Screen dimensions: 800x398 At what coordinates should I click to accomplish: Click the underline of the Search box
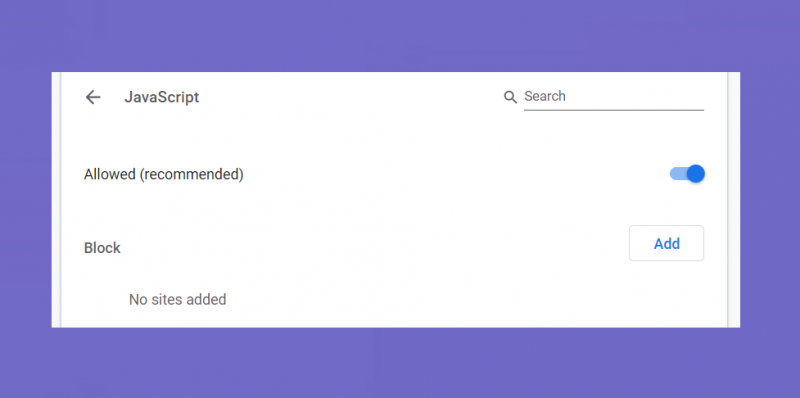coord(614,110)
